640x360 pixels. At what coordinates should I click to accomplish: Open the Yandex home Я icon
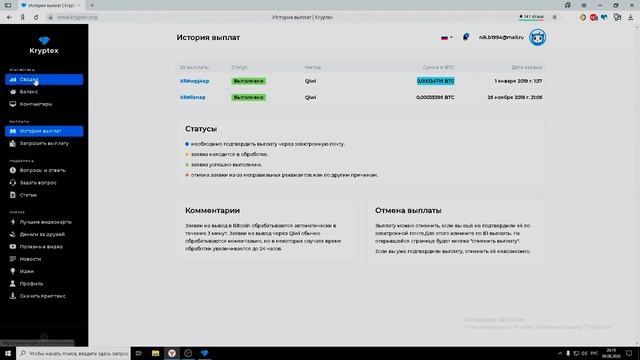(x=23, y=17)
